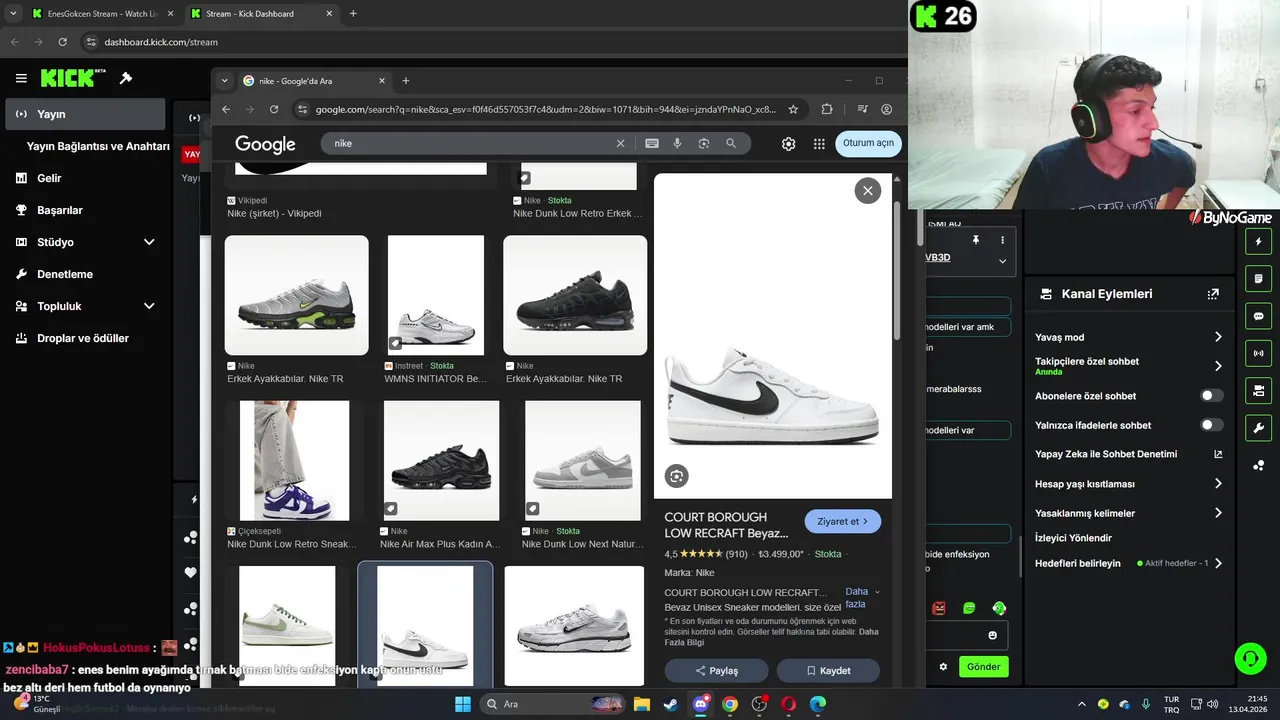Click the Kaydet save button
The image size is (1280, 720).
(828, 671)
